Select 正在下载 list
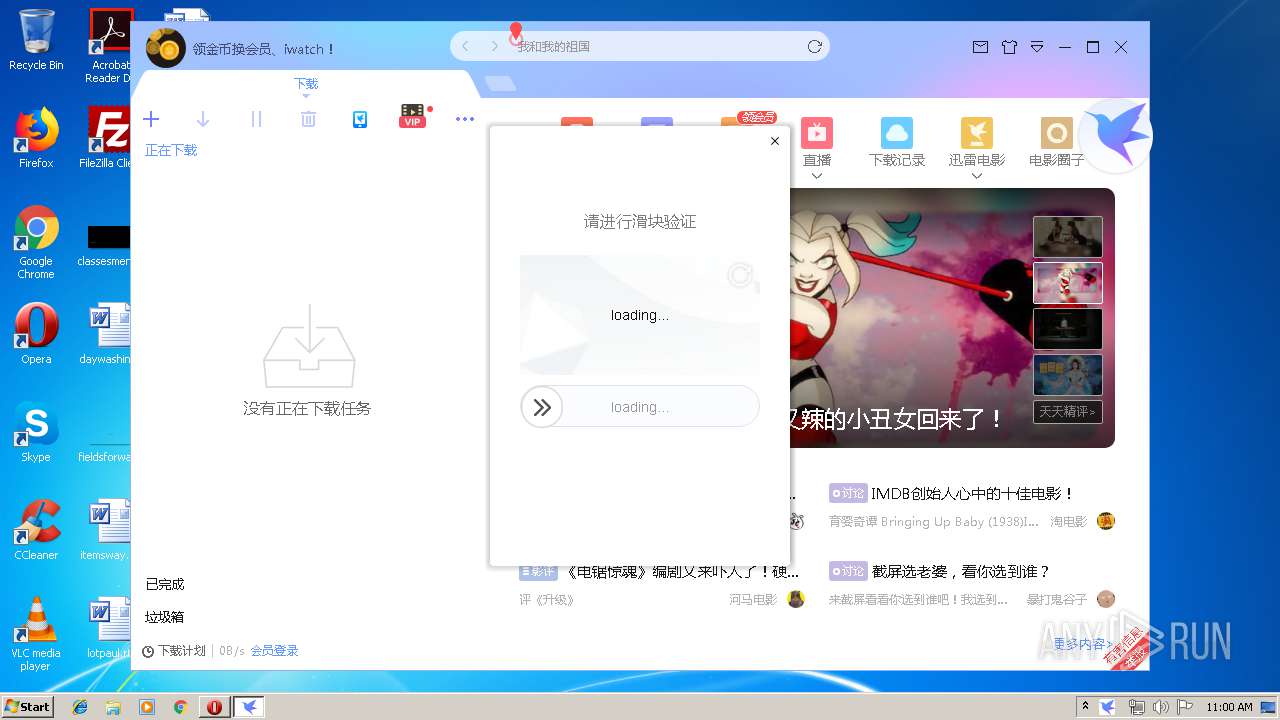This screenshot has width=1280, height=720. (171, 150)
